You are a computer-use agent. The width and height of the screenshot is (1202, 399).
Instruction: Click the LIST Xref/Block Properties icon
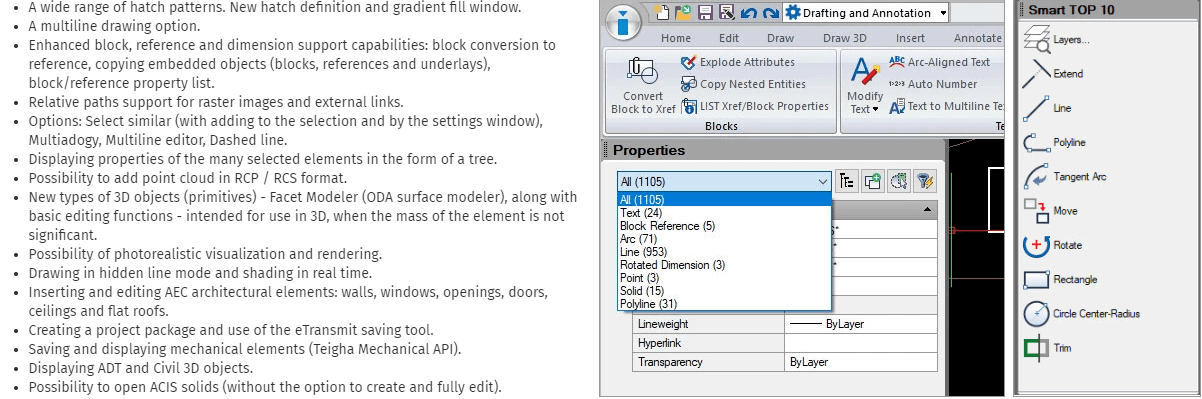coord(689,106)
